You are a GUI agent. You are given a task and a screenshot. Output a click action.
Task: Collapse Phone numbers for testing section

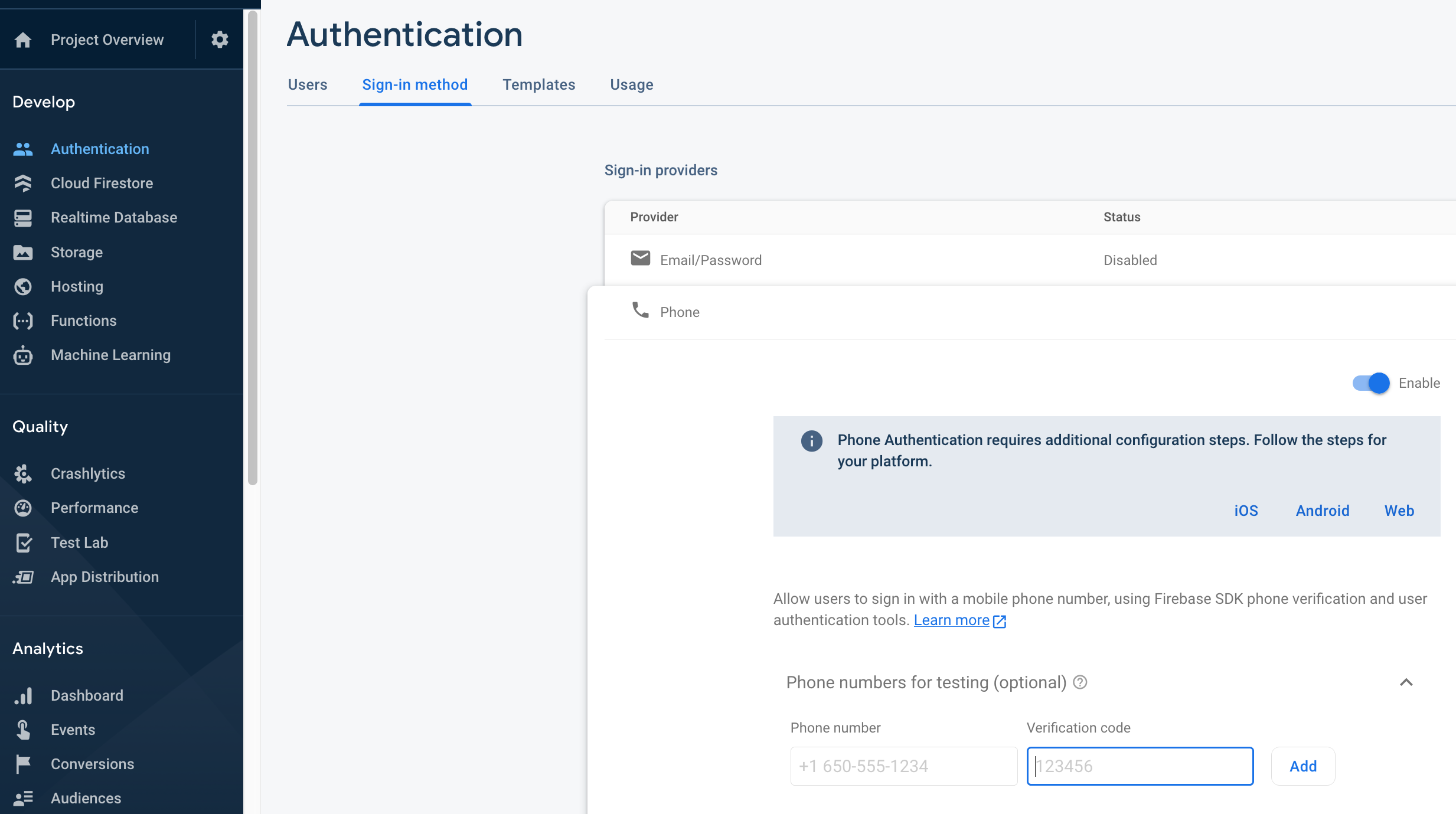(1406, 682)
